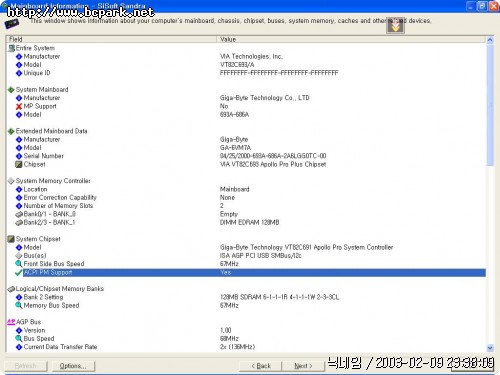Select the 'GA-6VM7A' model value
500x375 pixels.
235,148
